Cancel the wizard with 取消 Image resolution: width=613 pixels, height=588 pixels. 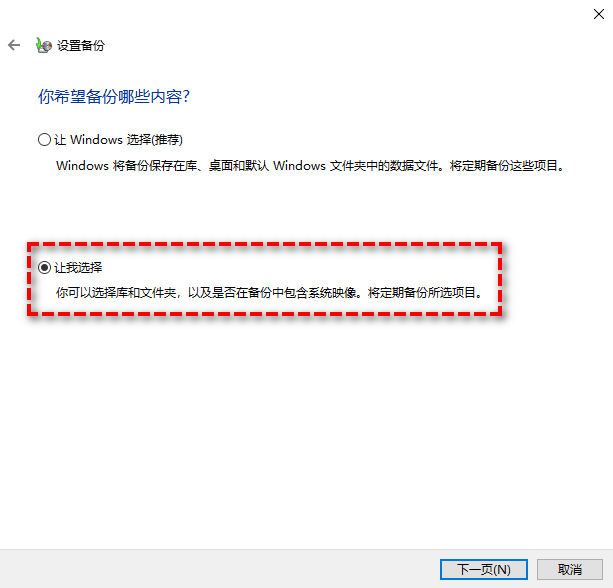570,569
